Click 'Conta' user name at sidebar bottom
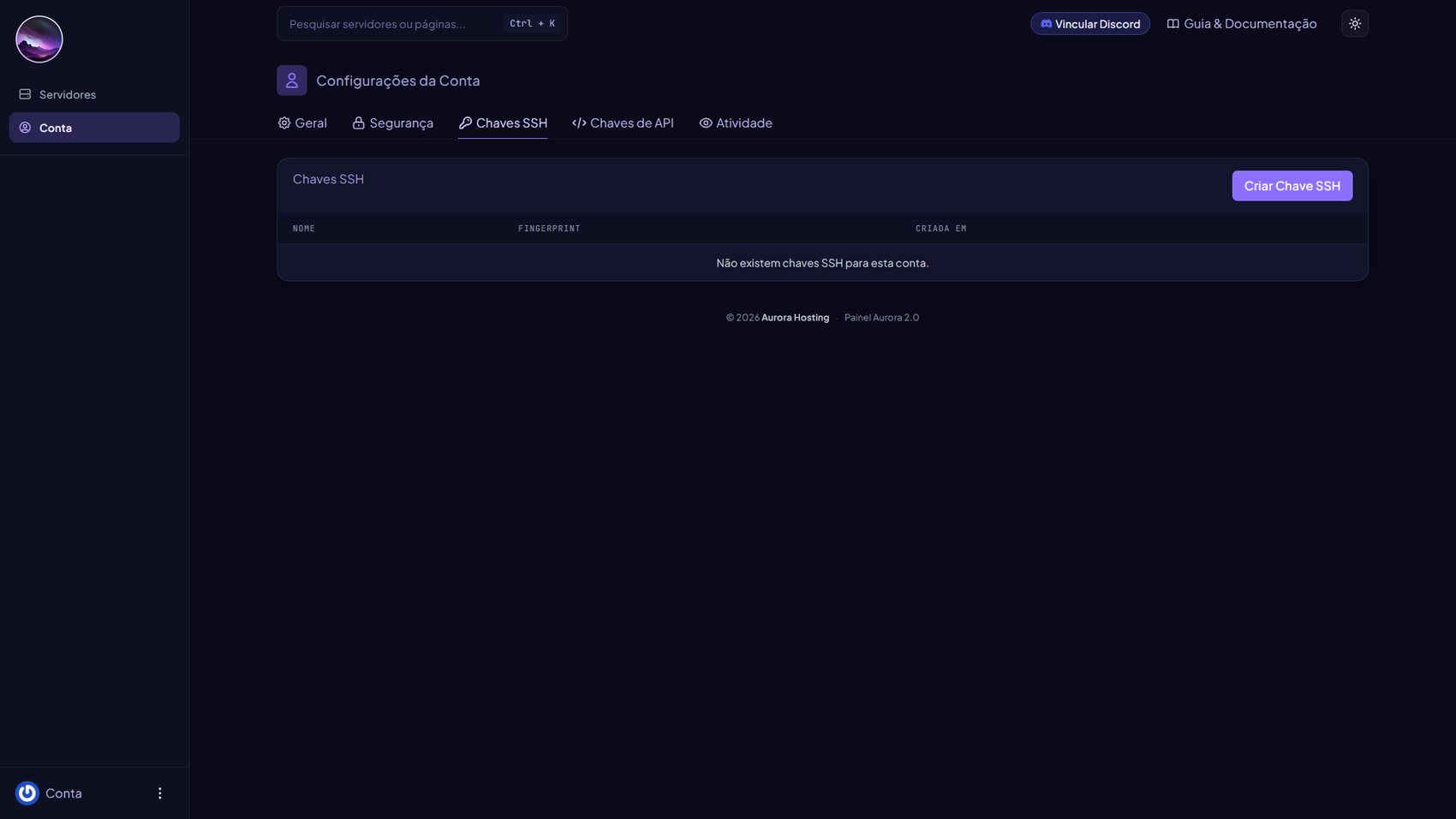 point(63,793)
